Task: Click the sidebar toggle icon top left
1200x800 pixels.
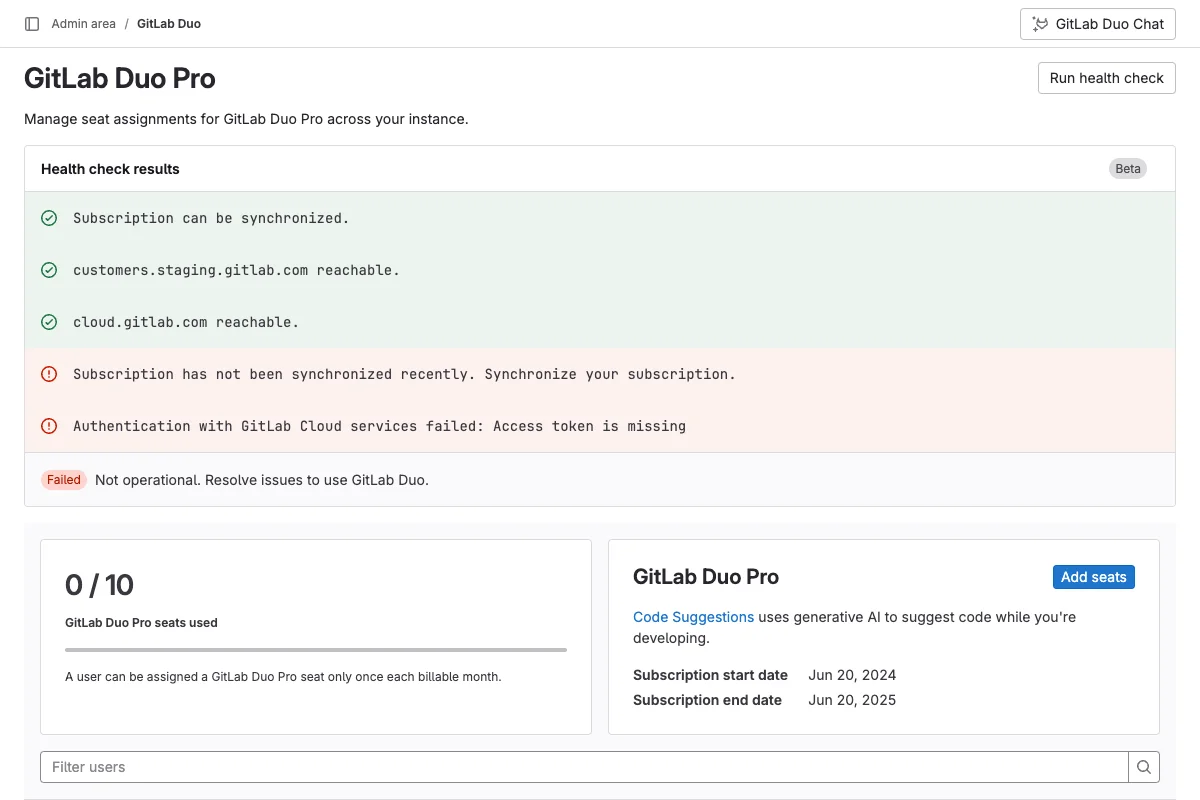Action: (x=31, y=23)
